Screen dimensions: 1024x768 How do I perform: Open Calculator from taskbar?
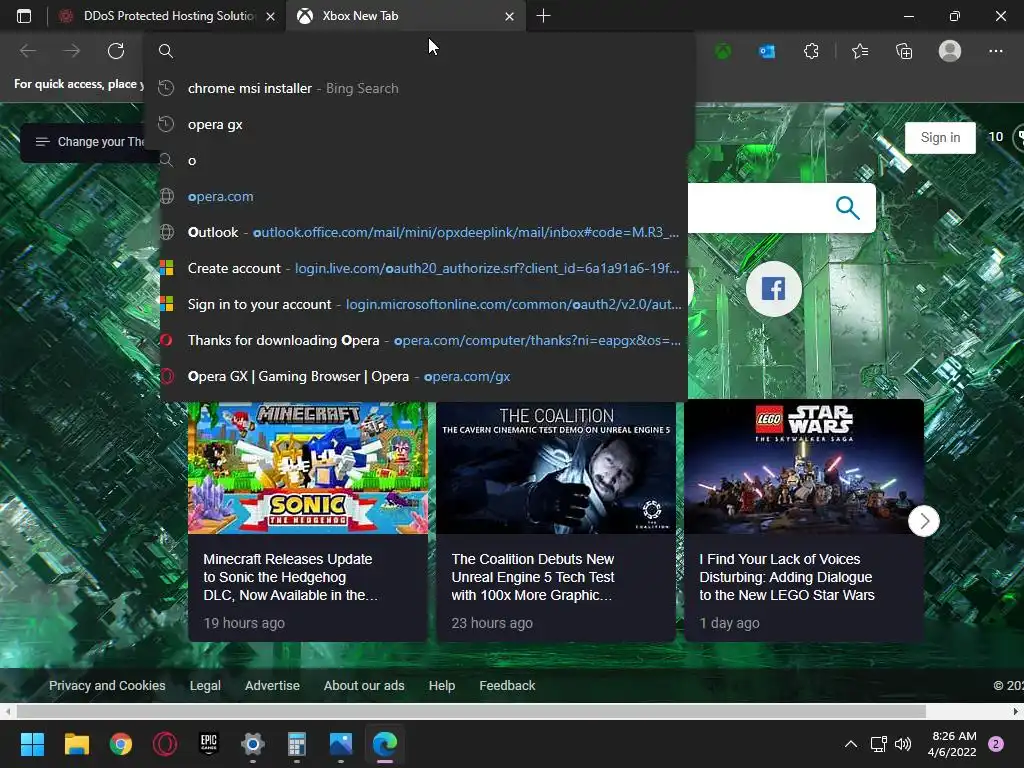296,744
